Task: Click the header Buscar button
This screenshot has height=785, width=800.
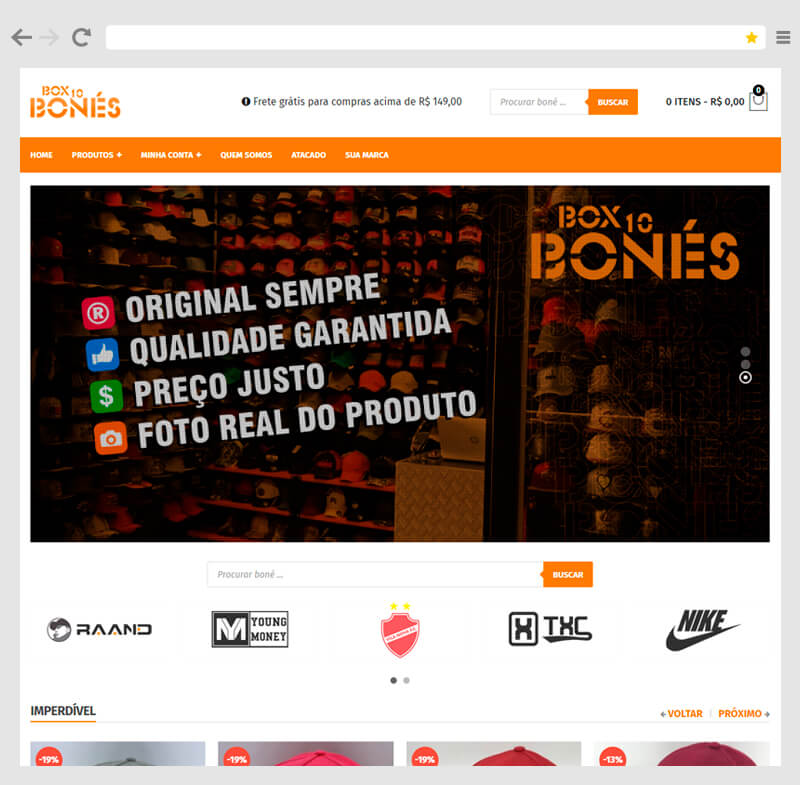Action: tap(612, 102)
